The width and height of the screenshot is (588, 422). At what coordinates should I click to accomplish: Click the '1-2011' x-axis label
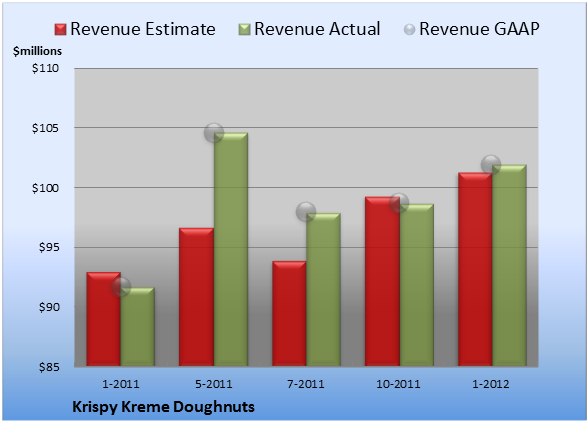point(121,384)
